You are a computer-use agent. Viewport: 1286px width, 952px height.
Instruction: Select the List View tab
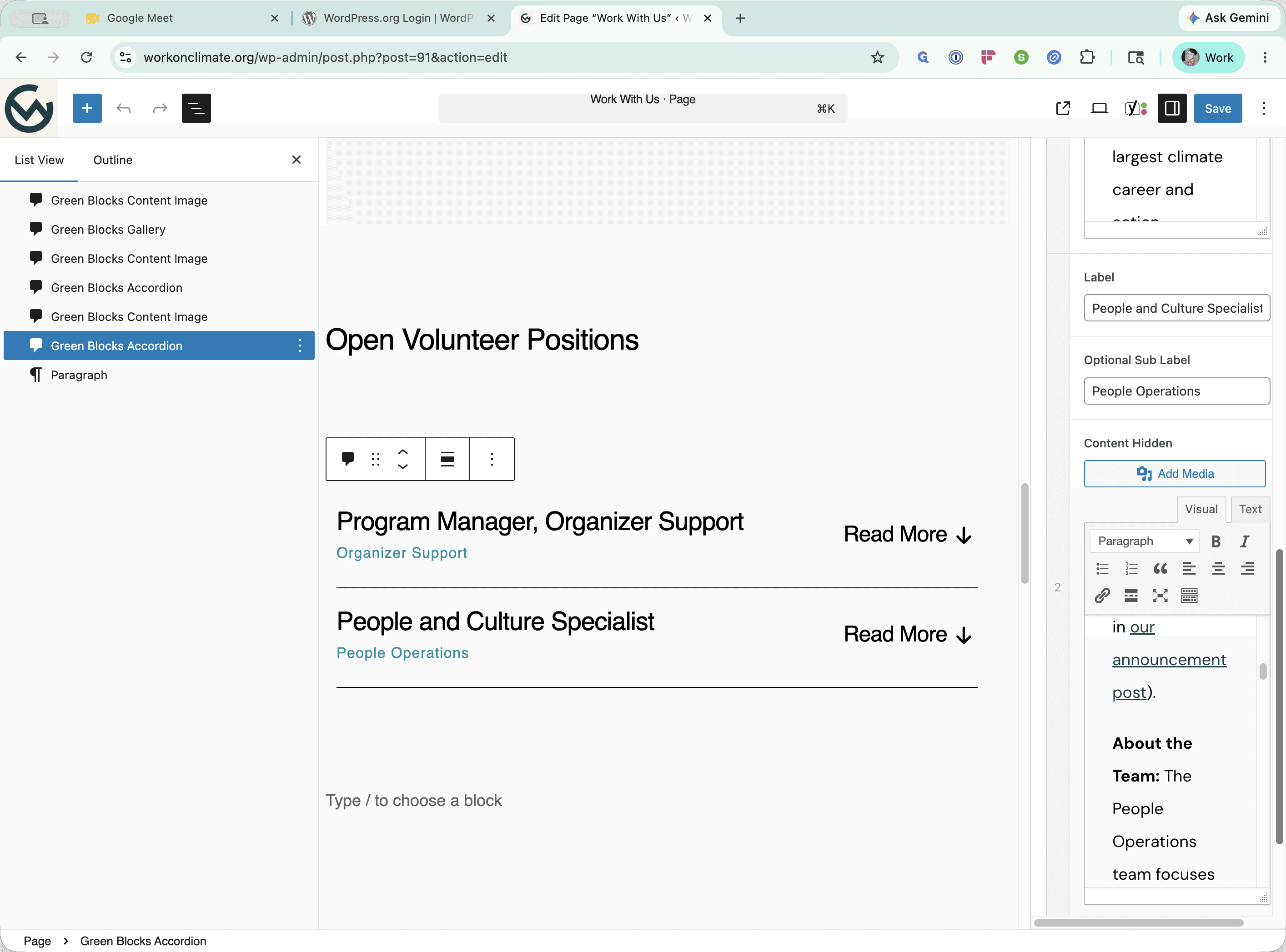[x=39, y=160]
